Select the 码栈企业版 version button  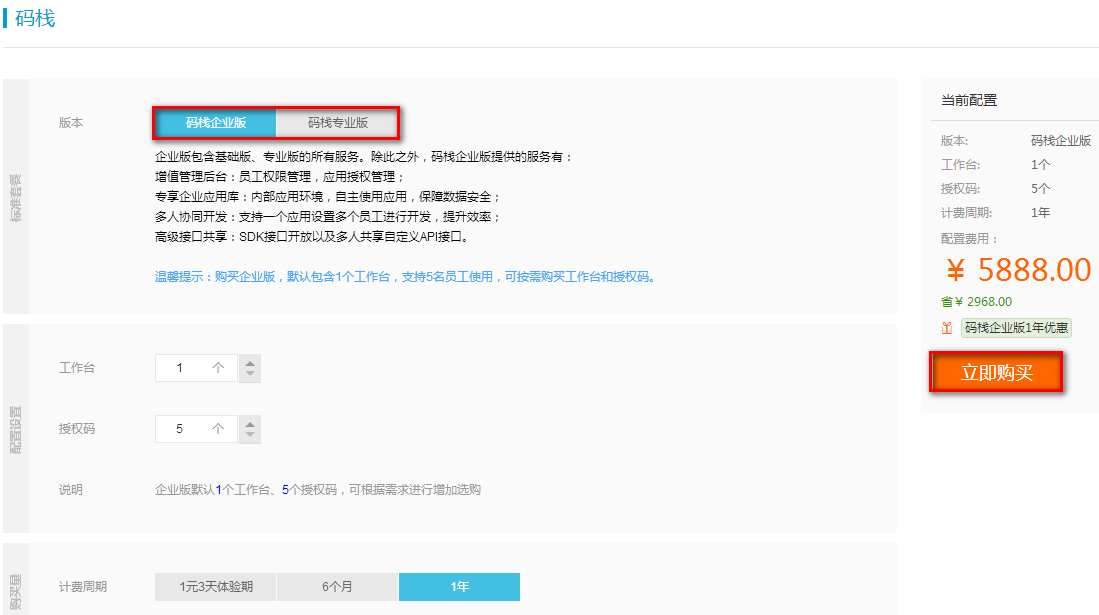pos(216,123)
